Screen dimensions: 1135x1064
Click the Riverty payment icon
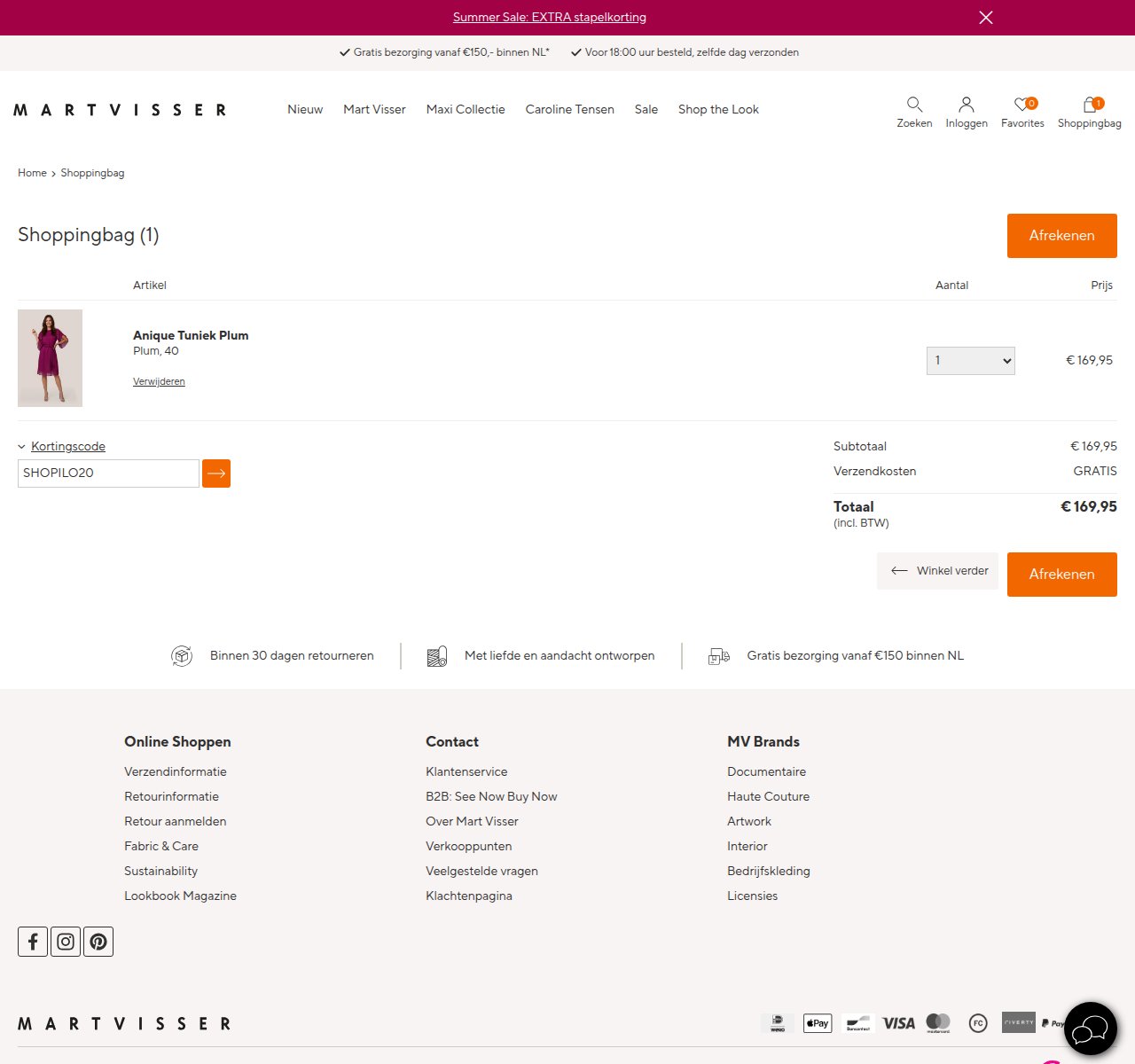[1019, 1022]
